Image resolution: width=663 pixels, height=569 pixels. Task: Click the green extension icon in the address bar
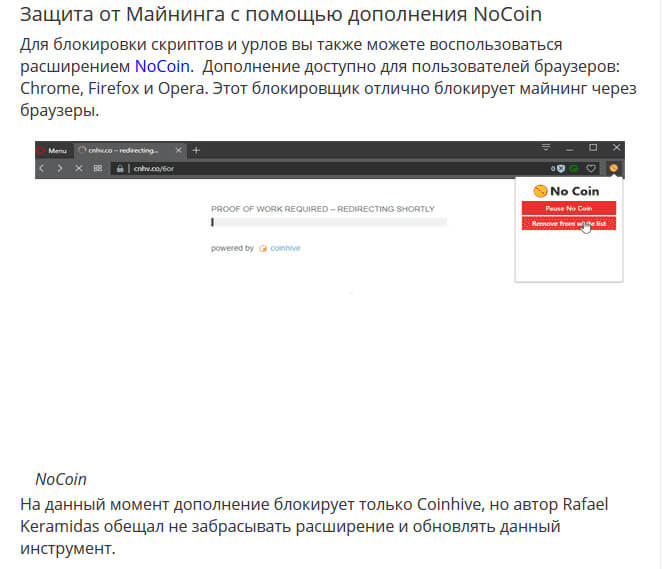point(574,169)
